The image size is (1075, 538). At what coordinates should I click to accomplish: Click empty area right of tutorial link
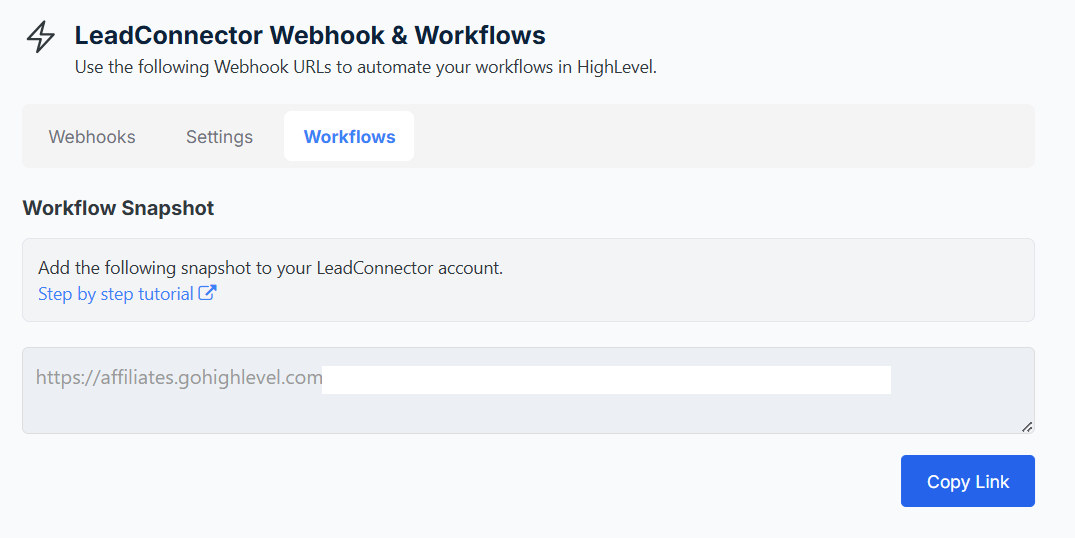(600, 295)
